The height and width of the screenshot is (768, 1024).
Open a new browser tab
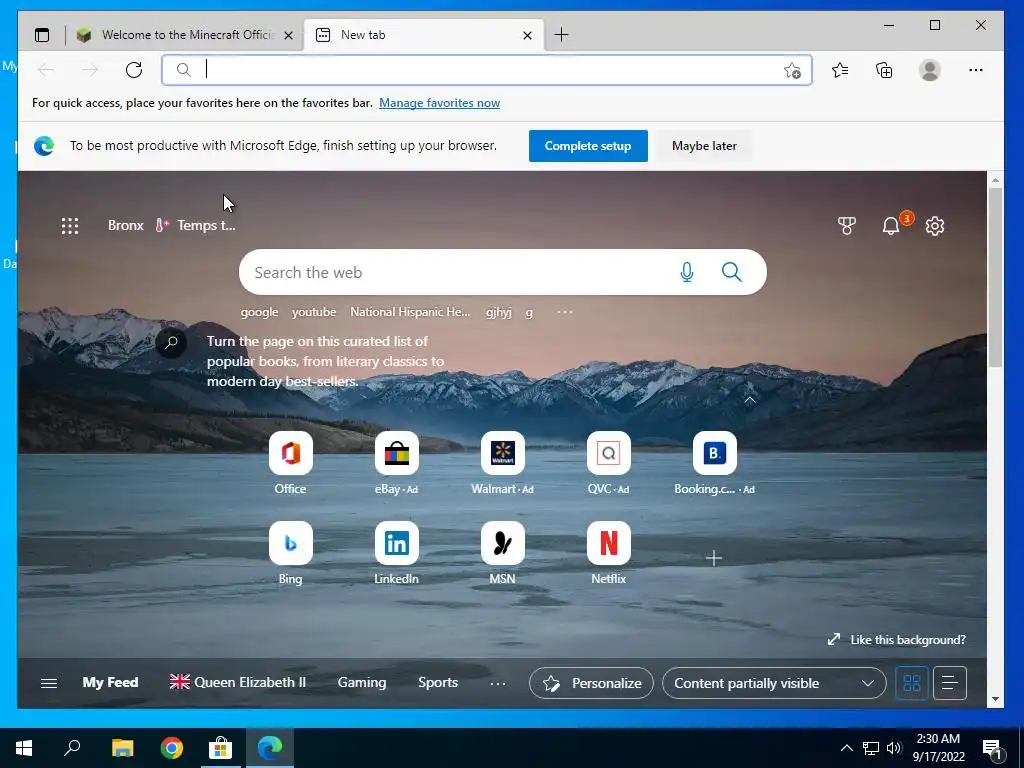(x=561, y=35)
